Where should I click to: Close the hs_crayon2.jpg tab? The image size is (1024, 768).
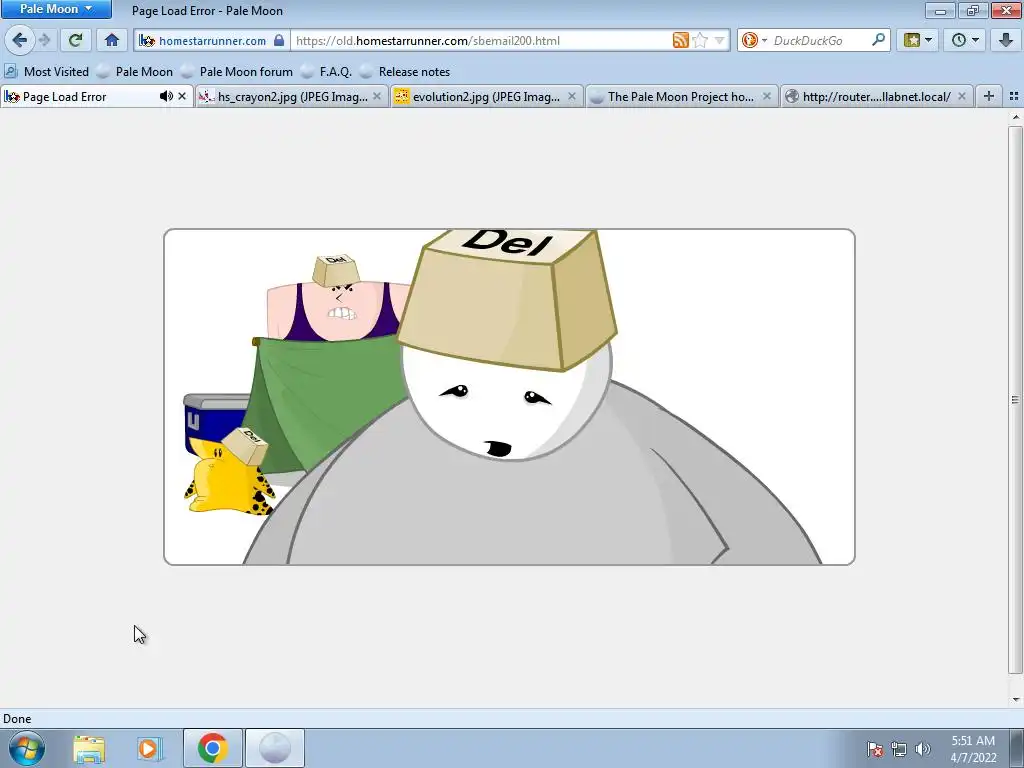point(377,97)
